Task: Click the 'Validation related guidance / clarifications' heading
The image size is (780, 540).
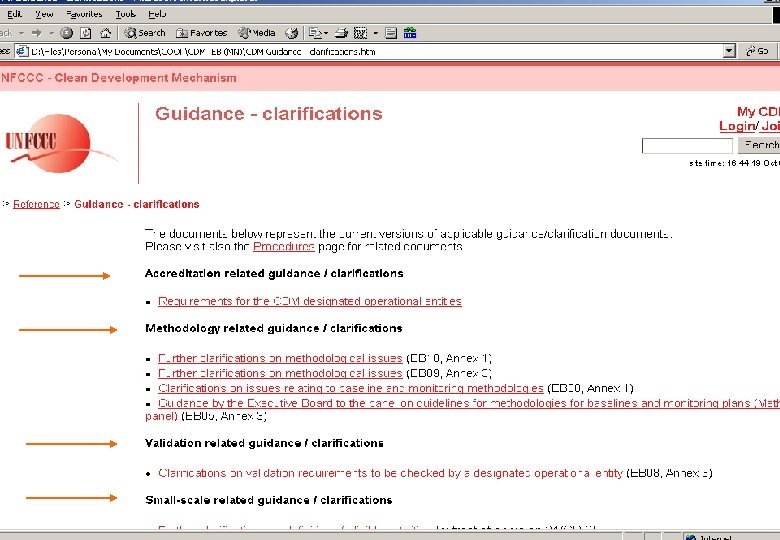Action: pyautogui.click(x=264, y=443)
